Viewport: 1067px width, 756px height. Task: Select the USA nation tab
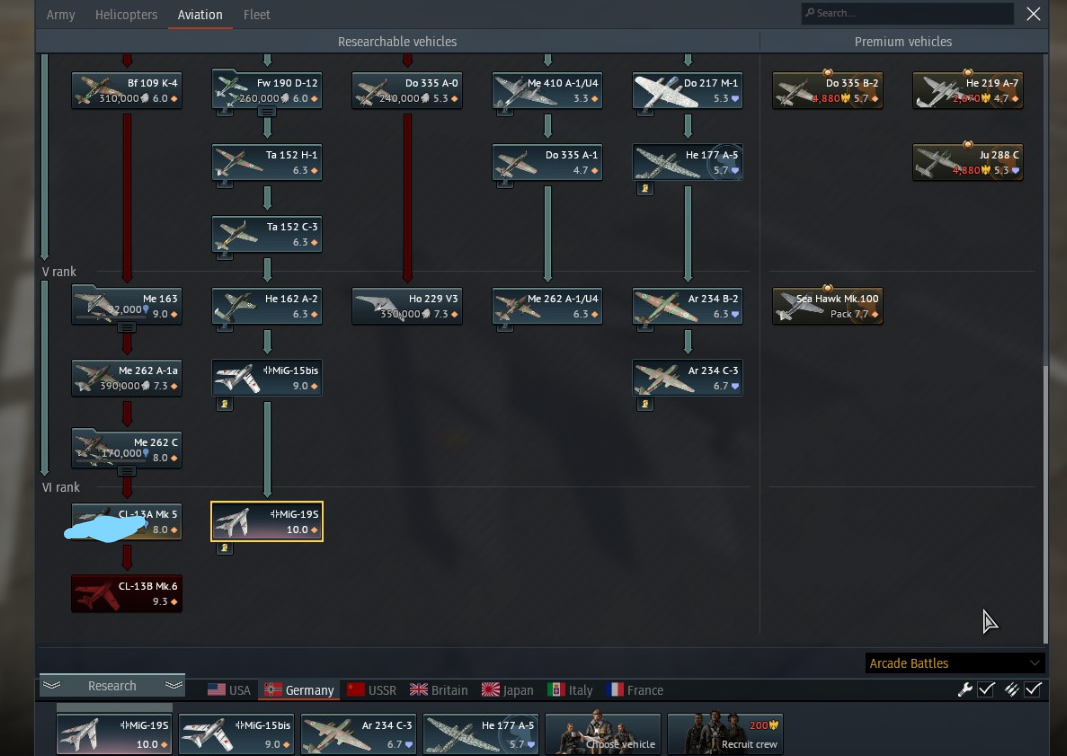pos(229,690)
